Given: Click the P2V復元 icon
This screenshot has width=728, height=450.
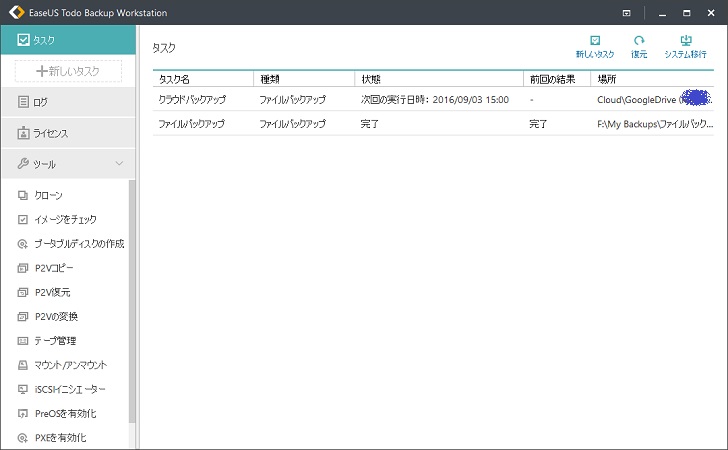Looking at the screenshot, I should (22, 292).
